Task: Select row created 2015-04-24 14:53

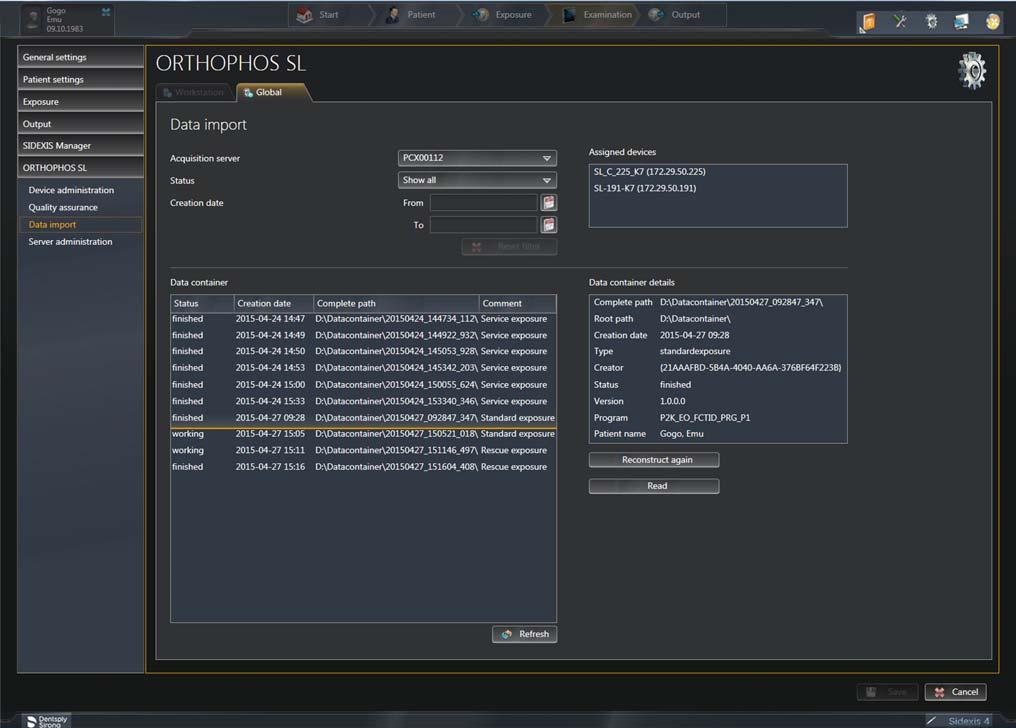Action: (x=363, y=368)
